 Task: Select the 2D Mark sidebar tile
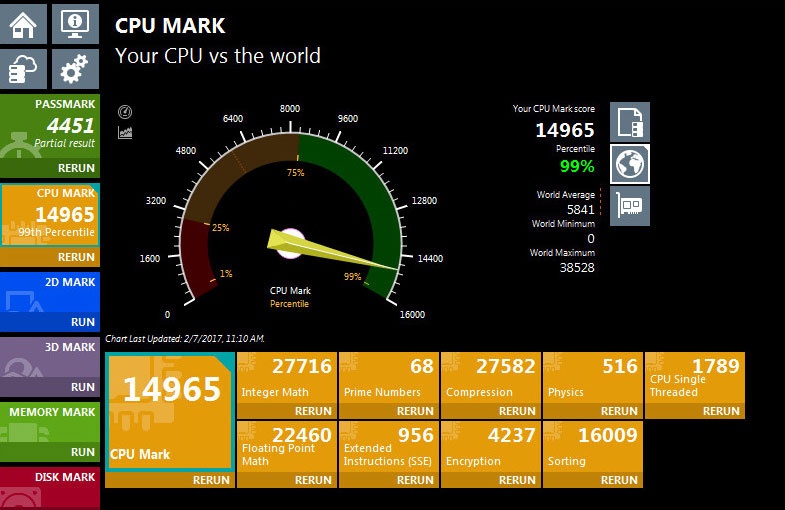pos(50,292)
